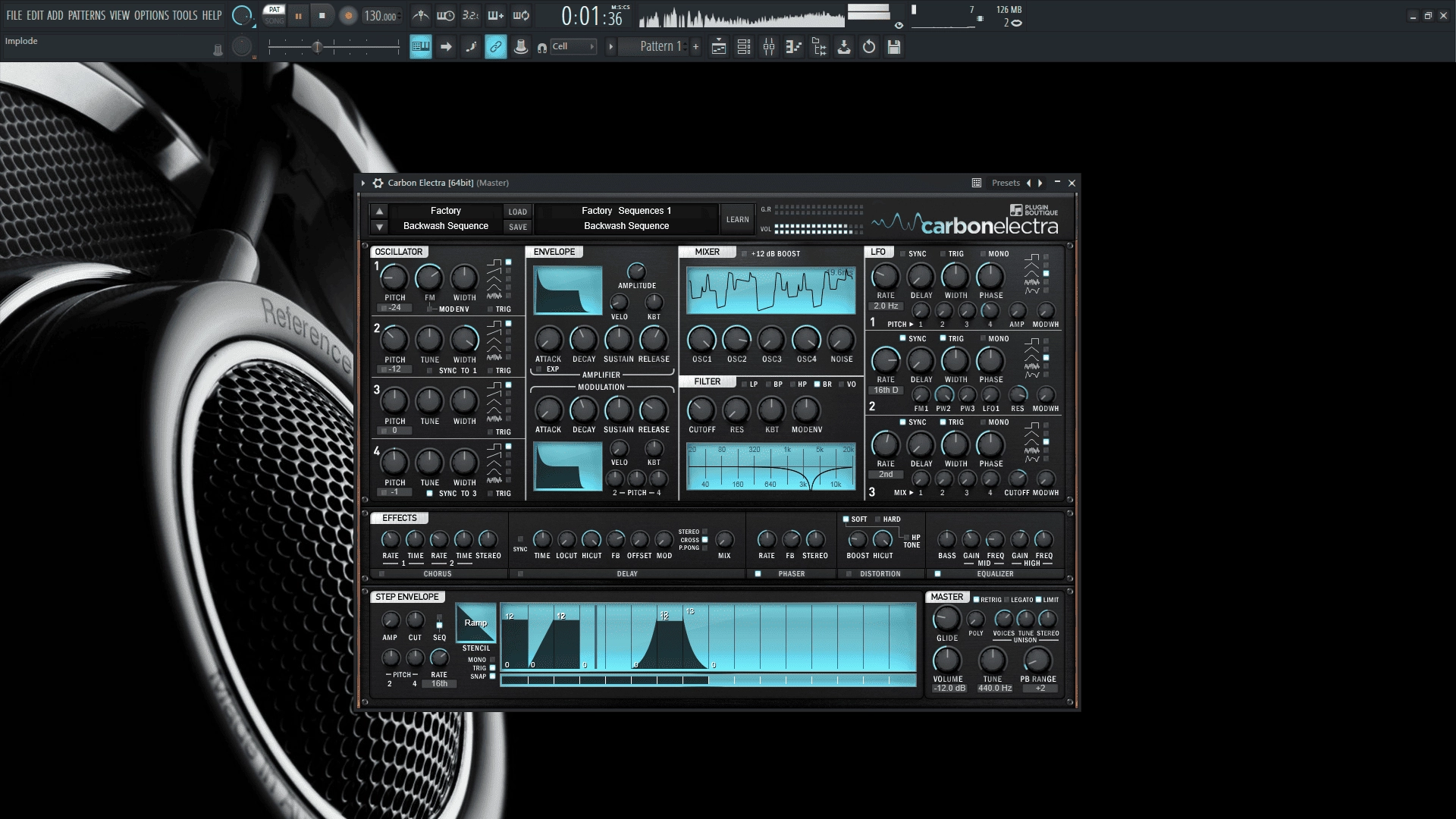
Task: Toggle the metronome icon
Action: (421, 15)
